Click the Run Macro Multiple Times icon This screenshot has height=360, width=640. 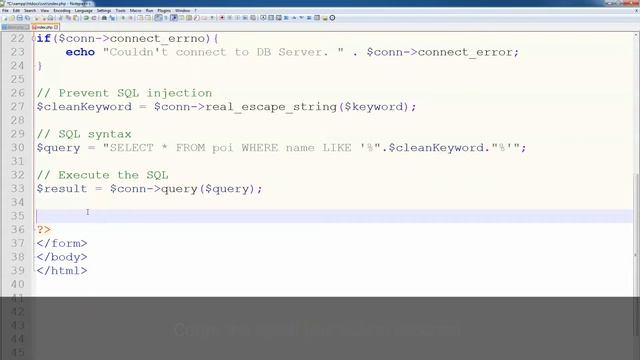(x=245, y=18)
